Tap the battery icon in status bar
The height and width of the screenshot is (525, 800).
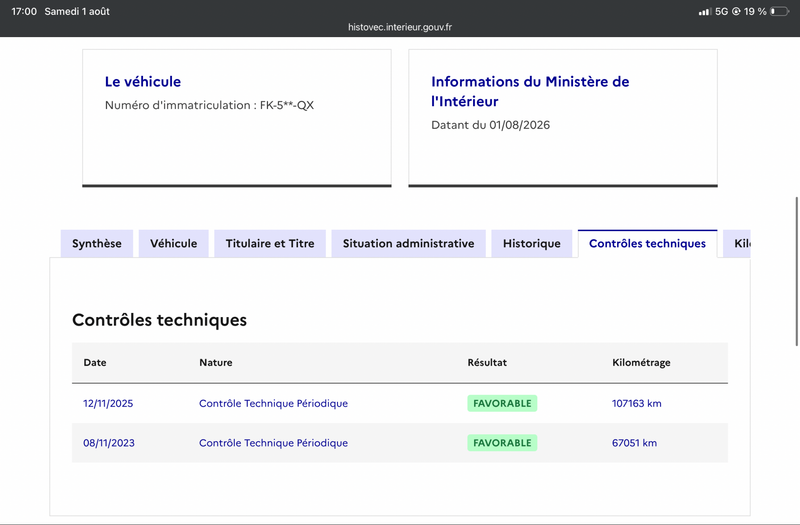tap(779, 11)
